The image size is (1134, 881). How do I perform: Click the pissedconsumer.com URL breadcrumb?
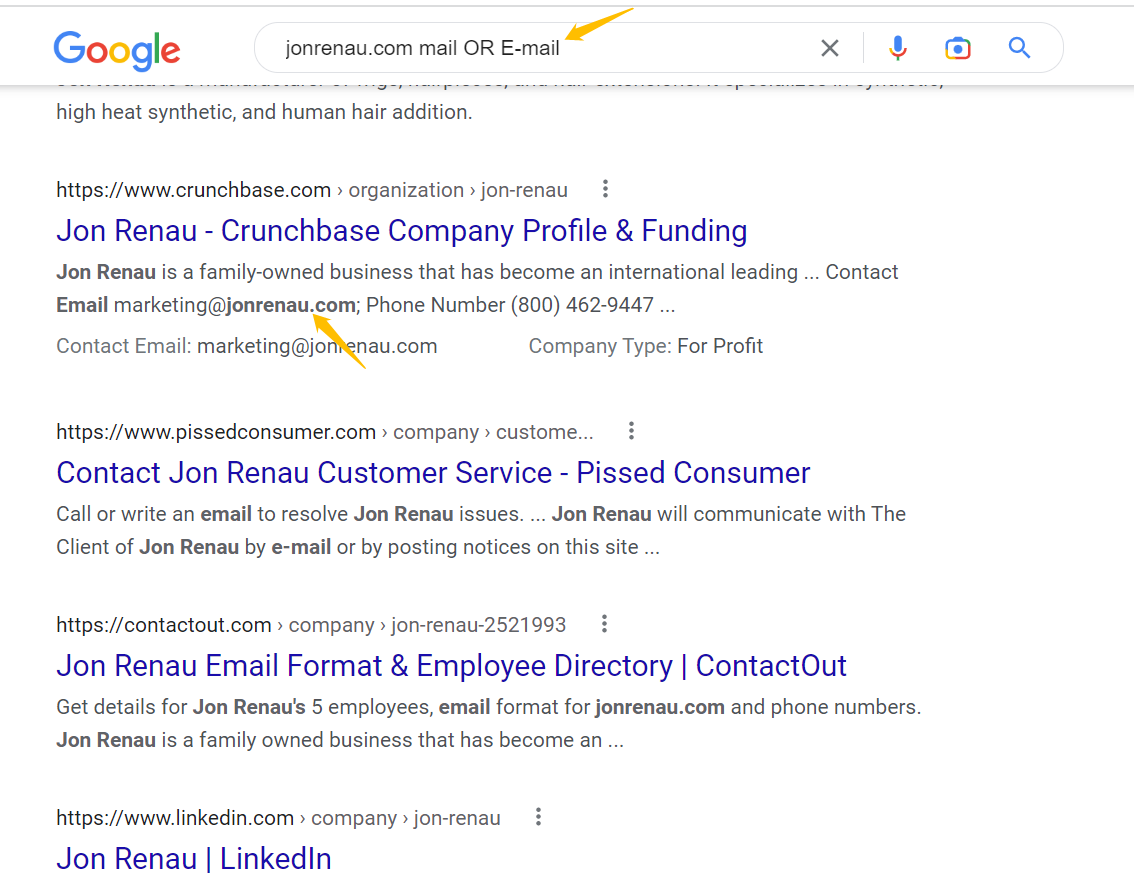coord(325,432)
